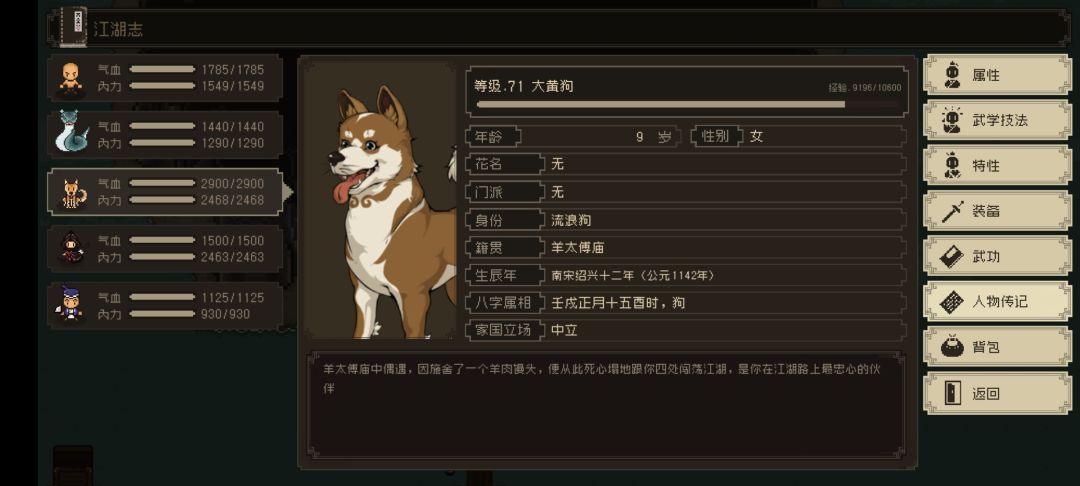Open the 武学技法 martial techniques panel
The image size is (1080, 486).
(997, 120)
